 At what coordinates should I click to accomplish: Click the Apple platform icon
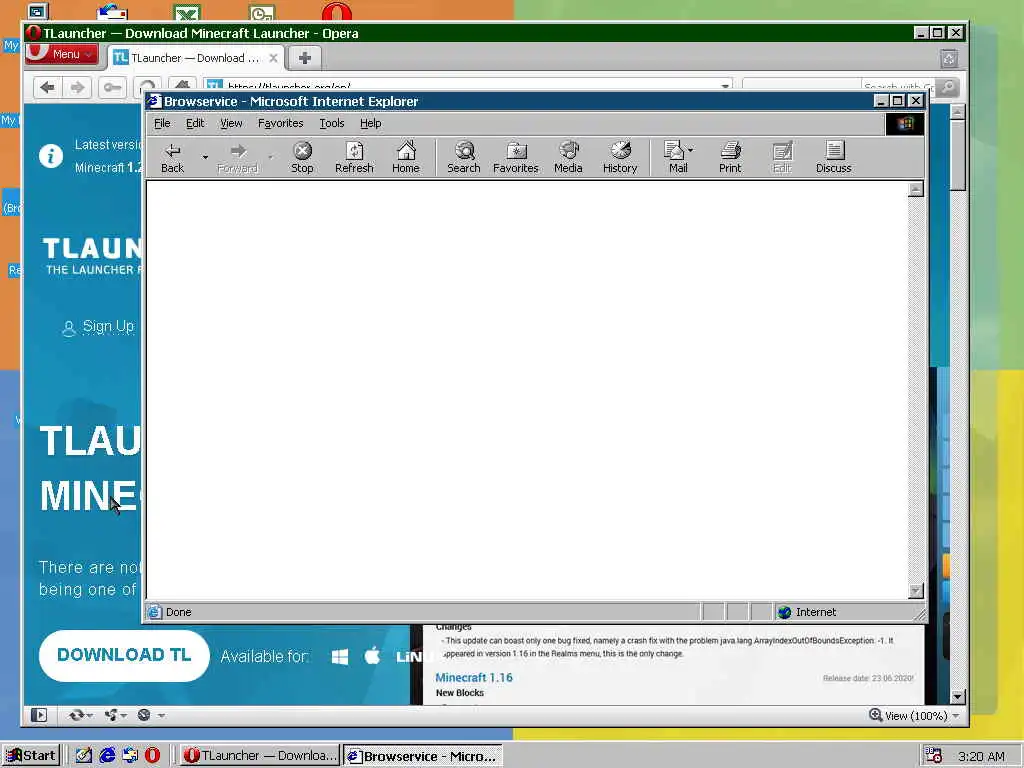tap(372, 655)
